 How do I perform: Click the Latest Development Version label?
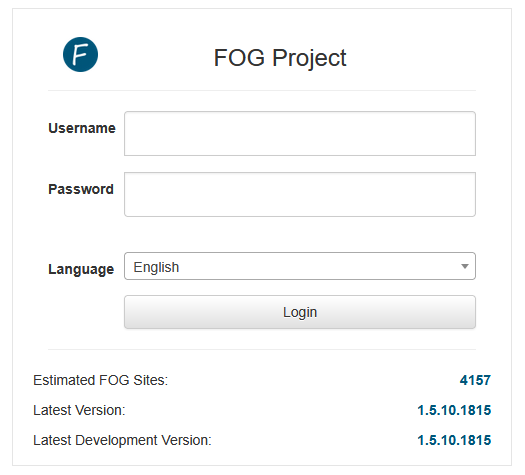(122, 440)
